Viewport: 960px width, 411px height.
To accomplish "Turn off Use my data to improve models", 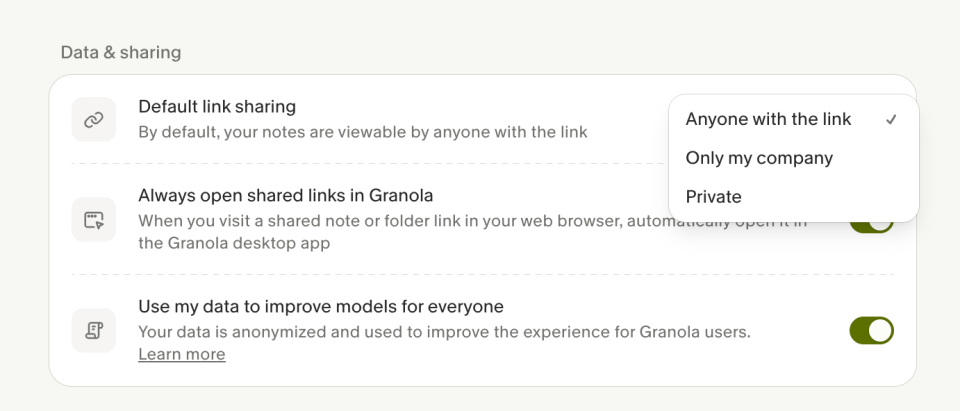I will pyautogui.click(x=871, y=331).
